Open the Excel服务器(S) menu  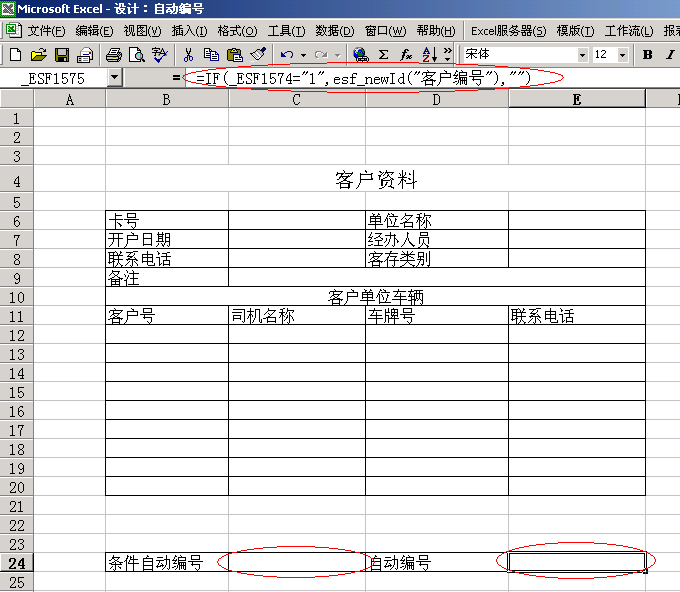[x=508, y=31]
